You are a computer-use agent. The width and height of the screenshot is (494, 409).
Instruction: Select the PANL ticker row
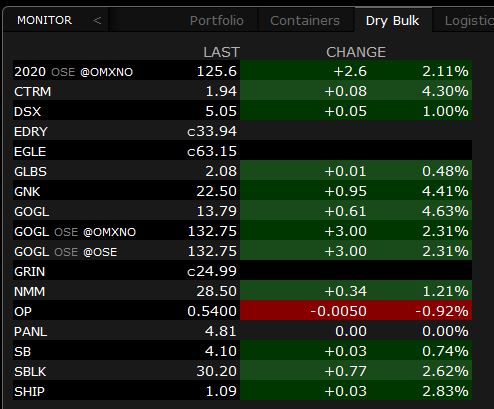coord(242,330)
